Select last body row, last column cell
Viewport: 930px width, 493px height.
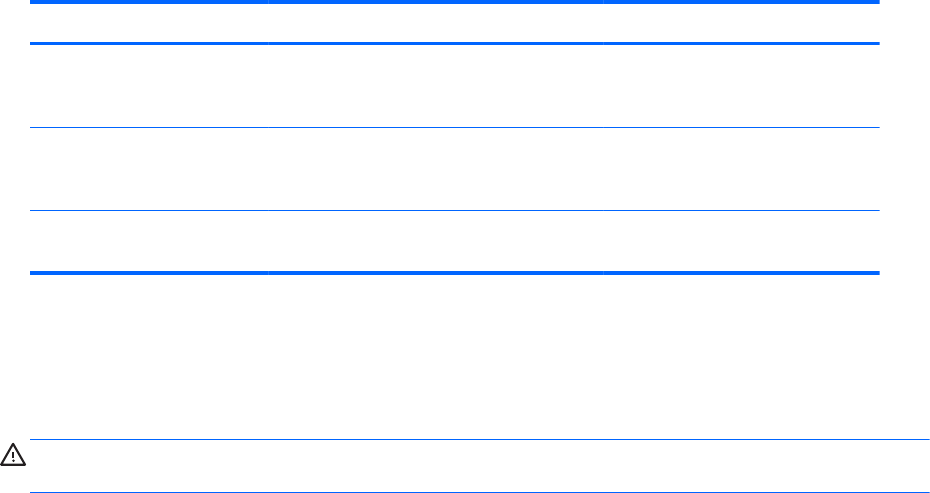pos(741,241)
